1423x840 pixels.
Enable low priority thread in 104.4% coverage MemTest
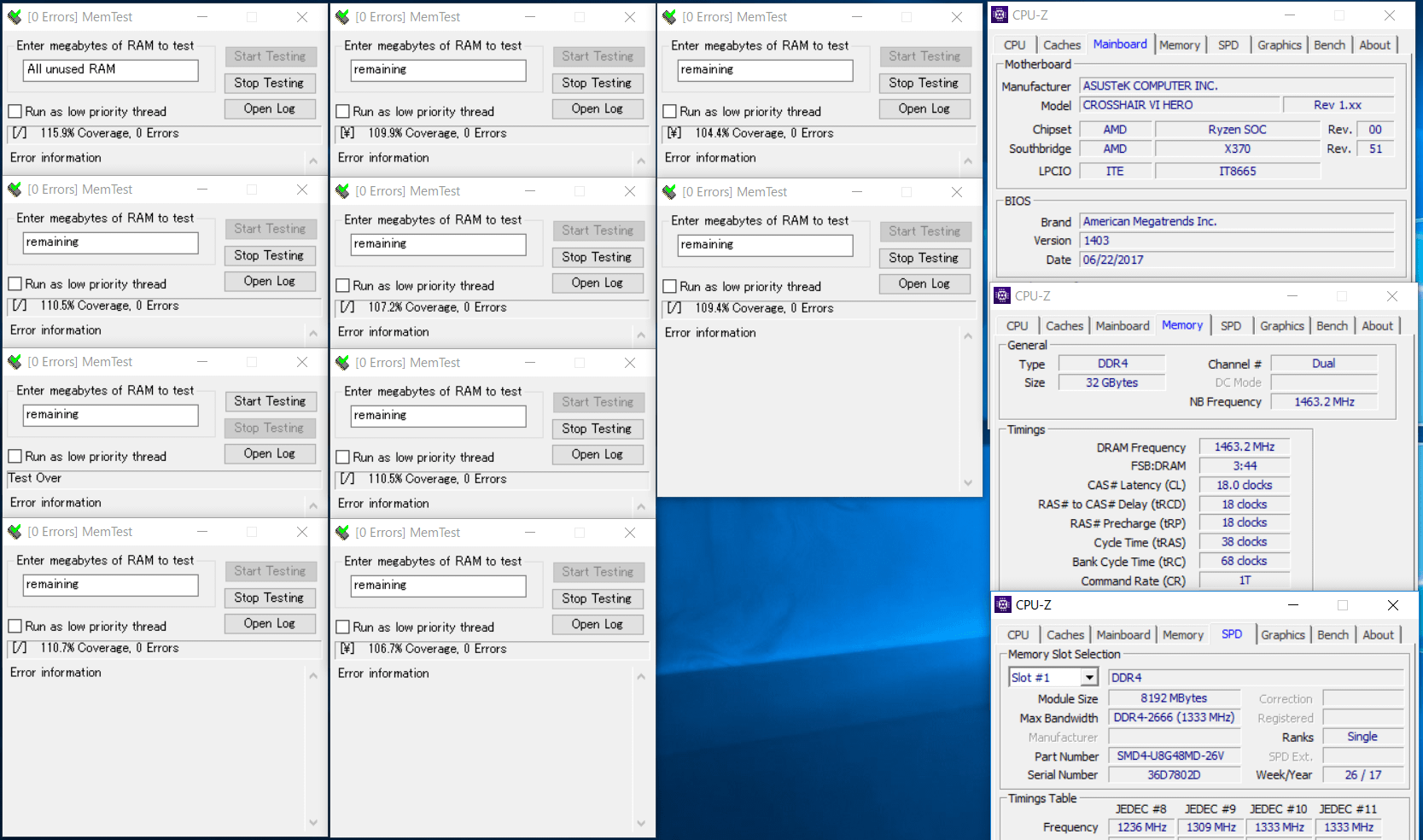coord(669,112)
